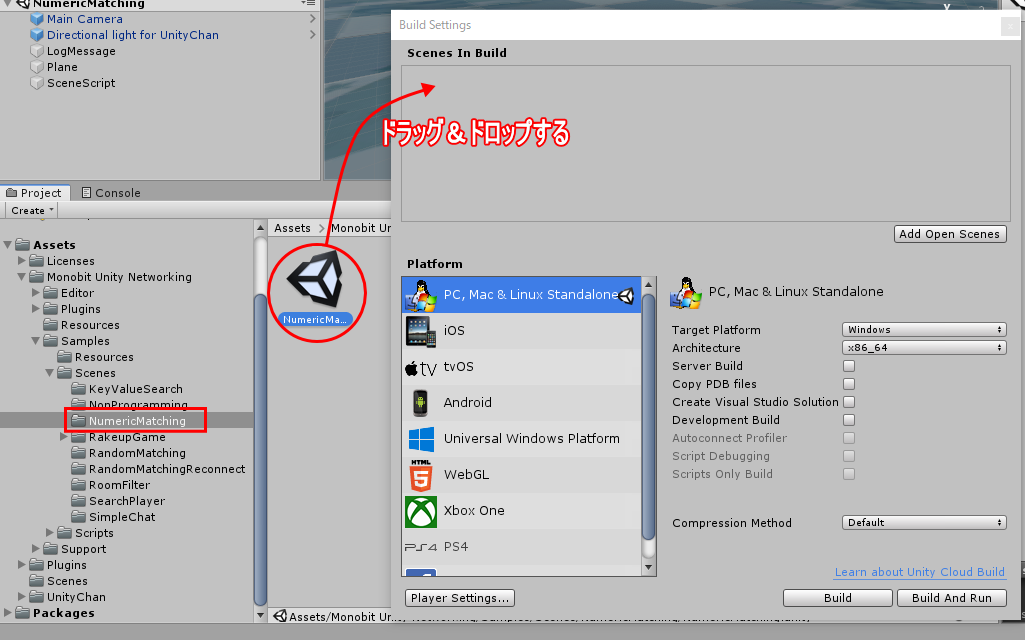Click the Packages folder icon
The image size is (1025, 640).
(x=23, y=613)
